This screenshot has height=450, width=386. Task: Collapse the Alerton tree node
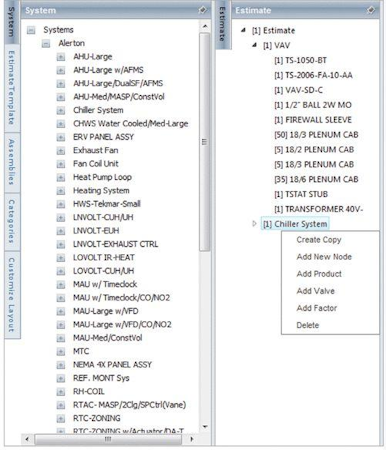click(x=46, y=43)
